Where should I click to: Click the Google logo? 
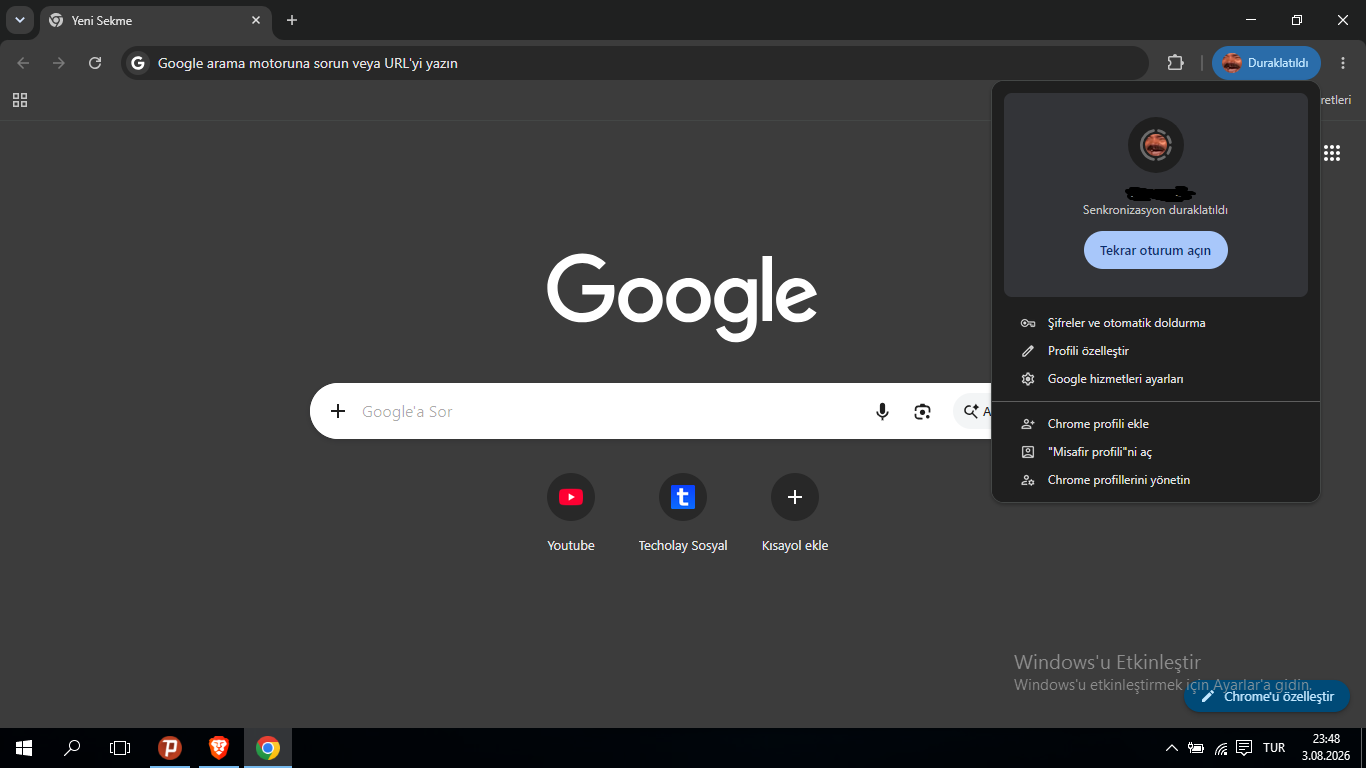(682, 297)
